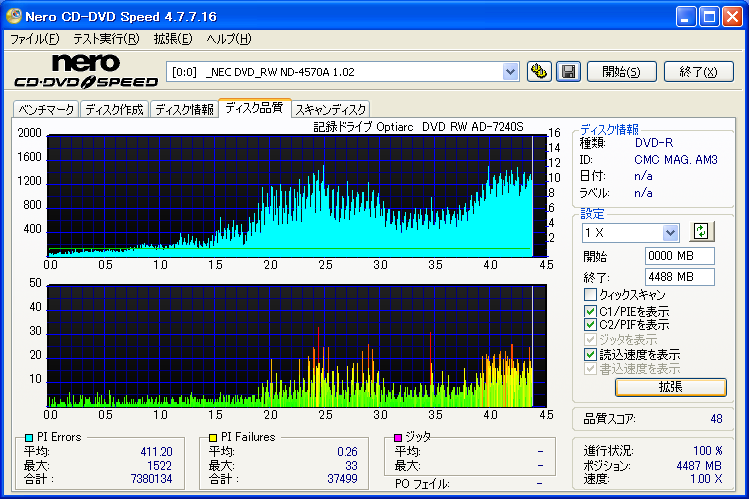Screen dimensions: 749x499
Task: Toggle the C2/PIFを表示 checkbox
Action: pyautogui.click(x=590, y=325)
